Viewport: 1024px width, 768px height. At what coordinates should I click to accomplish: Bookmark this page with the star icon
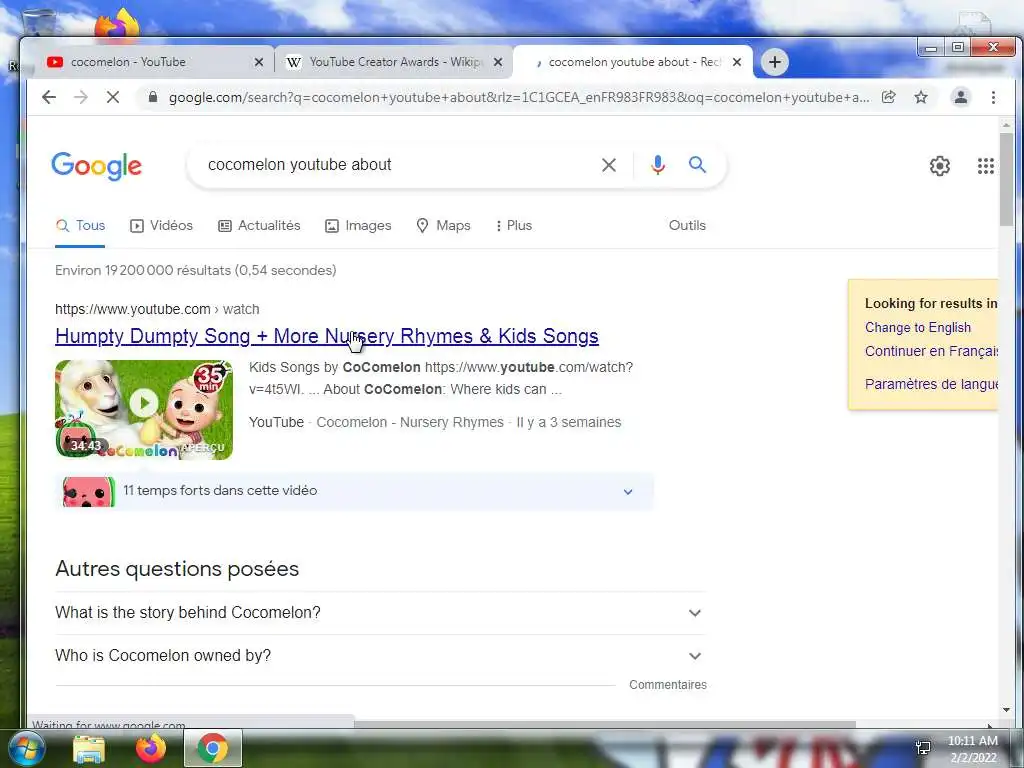click(921, 97)
